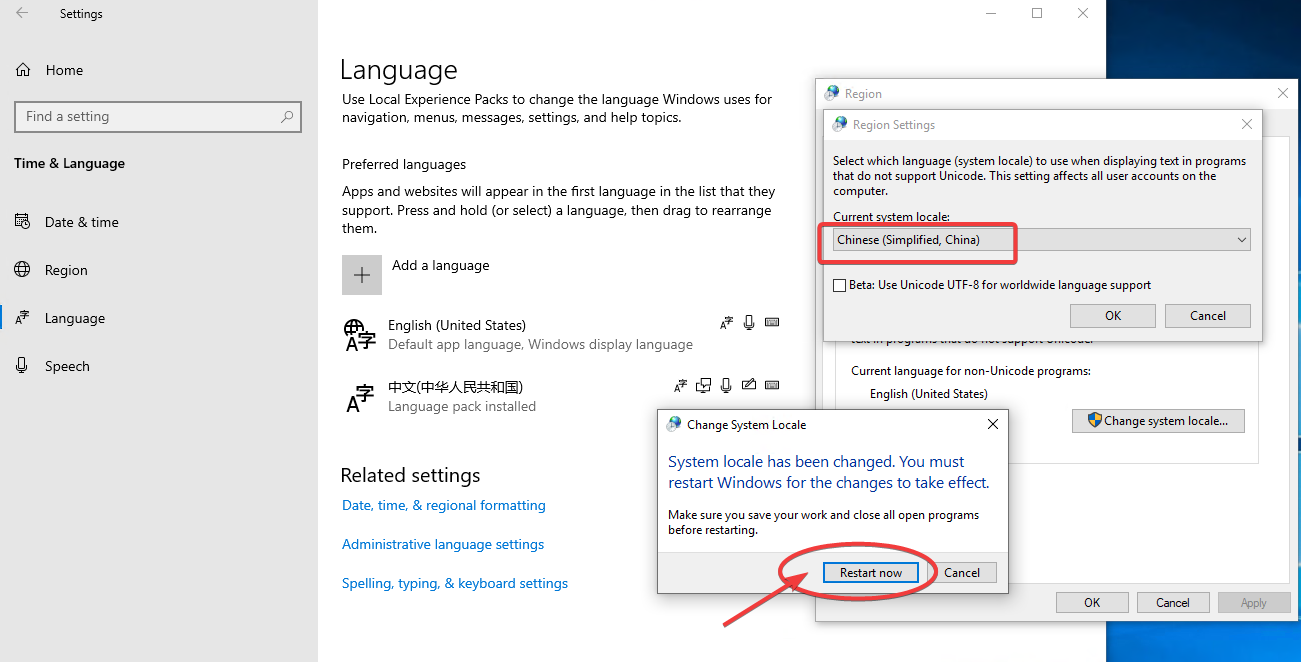Viewport: 1301px width, 662px height.
Task: Open the Home icon in Settings sidebar
Action: coord(23,70)
